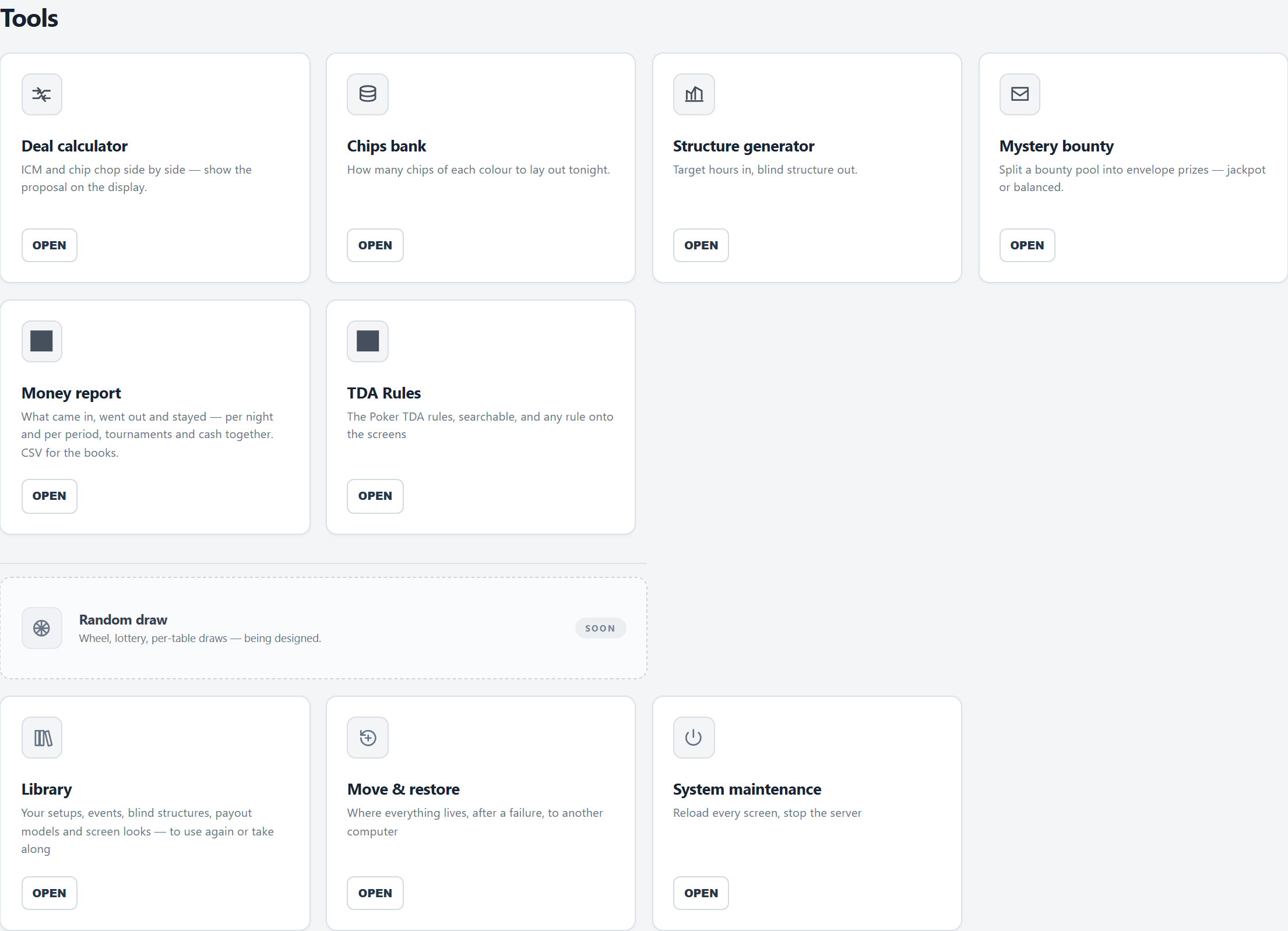Select the System maintenance card title

coord(747,789)
